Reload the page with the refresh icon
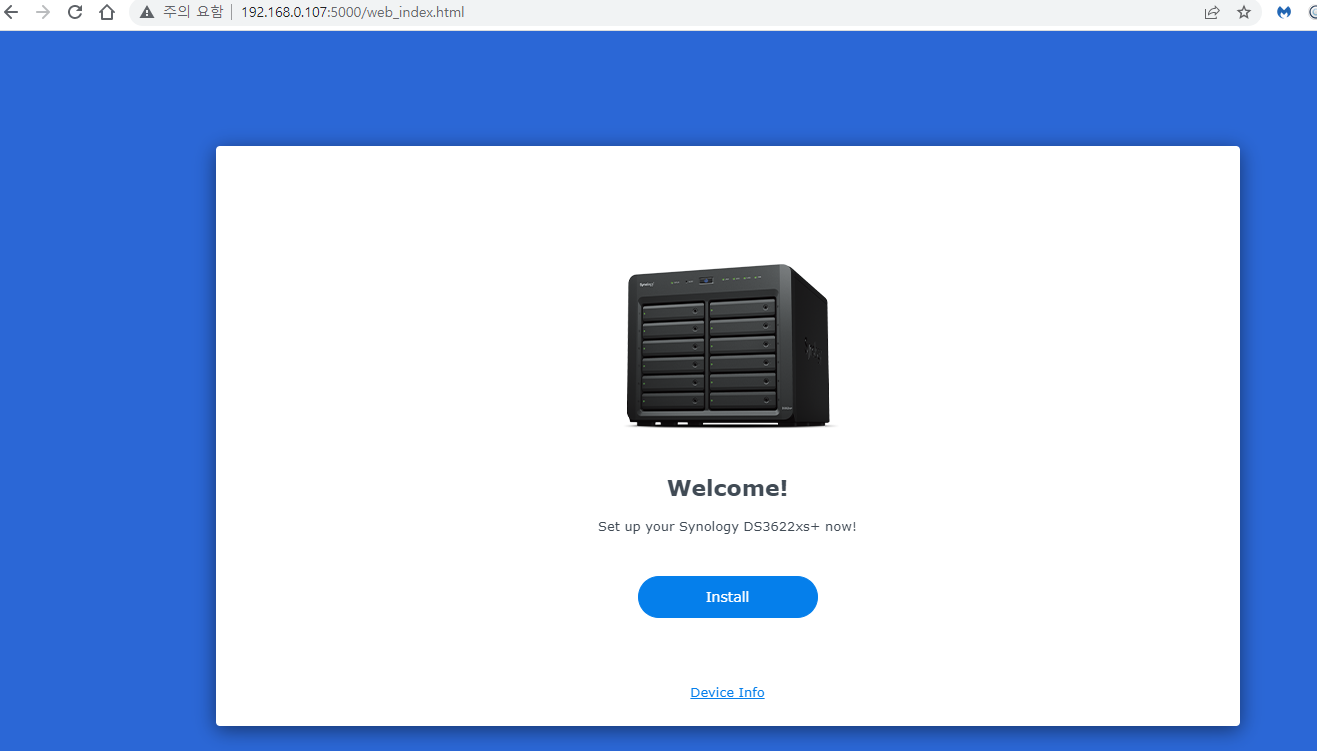 click(75, 13)
